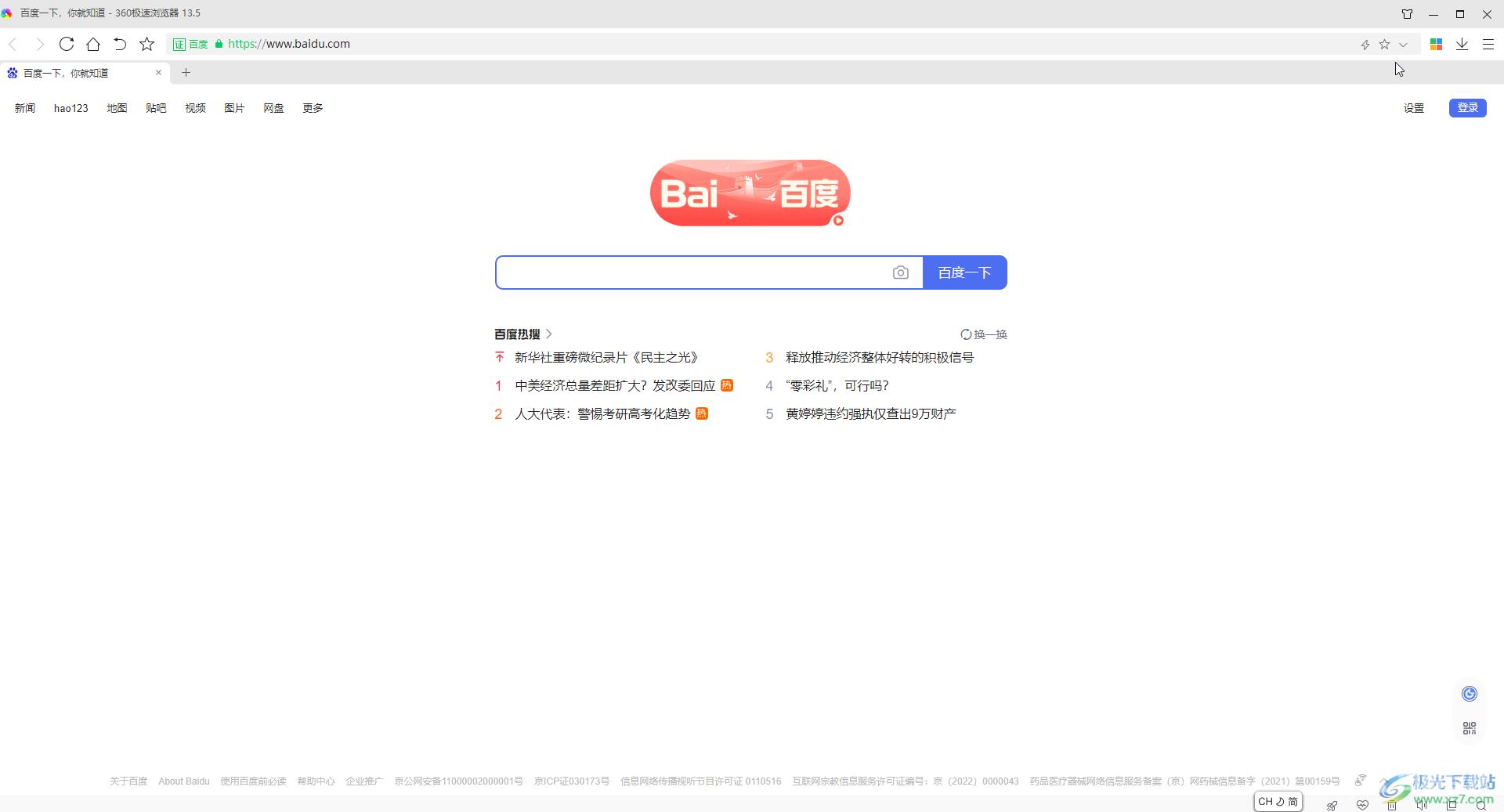The width and height of the screenshot is (1504, 812).
Task: Click the accessibility wheelchair icon in footer
Action: [x=1361, y=780]
